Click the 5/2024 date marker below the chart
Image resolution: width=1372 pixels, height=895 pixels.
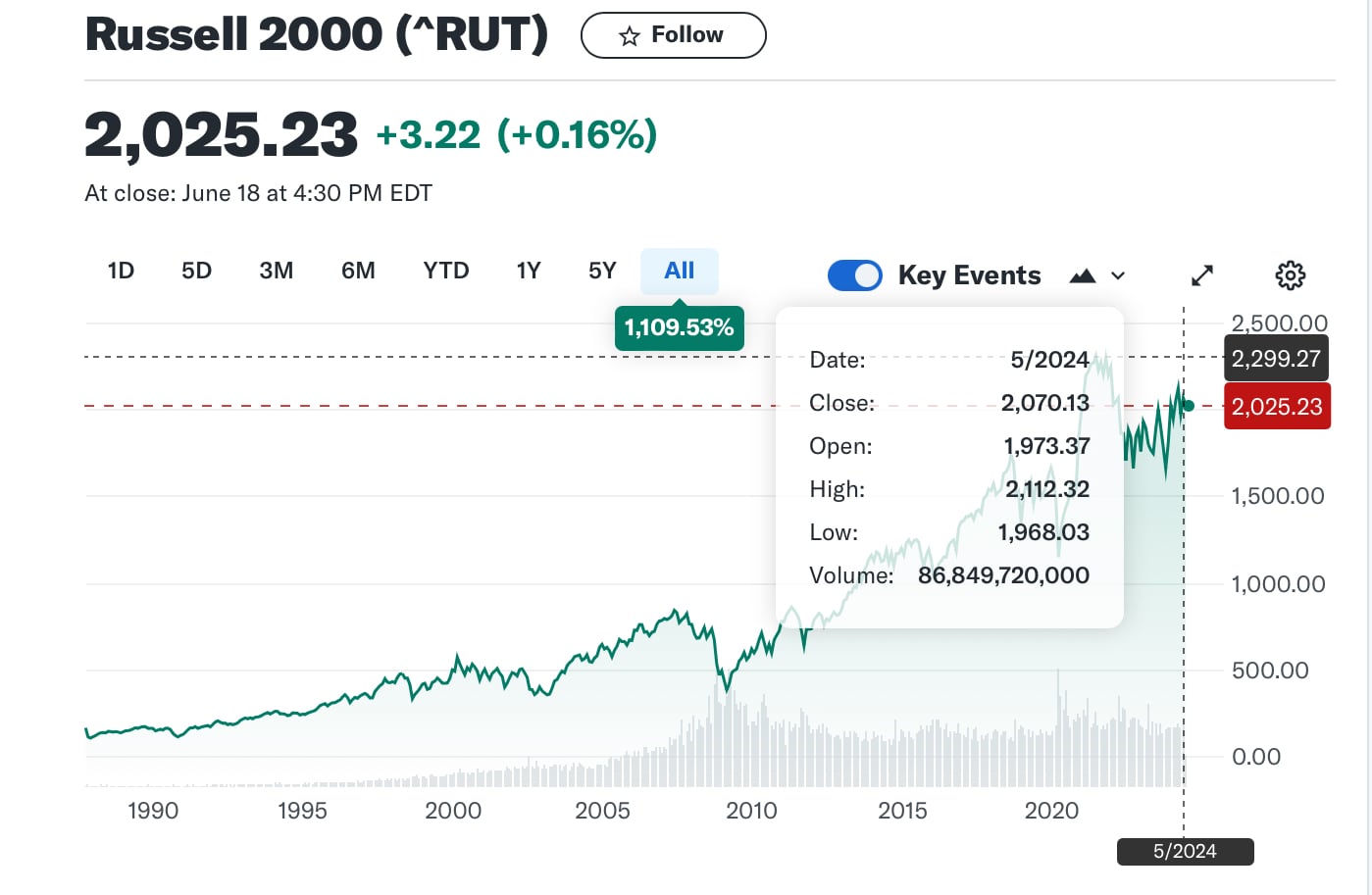1185,851
